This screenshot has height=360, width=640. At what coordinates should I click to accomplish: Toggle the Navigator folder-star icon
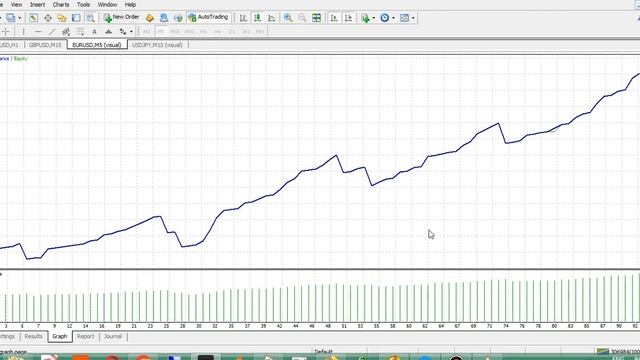62,18
